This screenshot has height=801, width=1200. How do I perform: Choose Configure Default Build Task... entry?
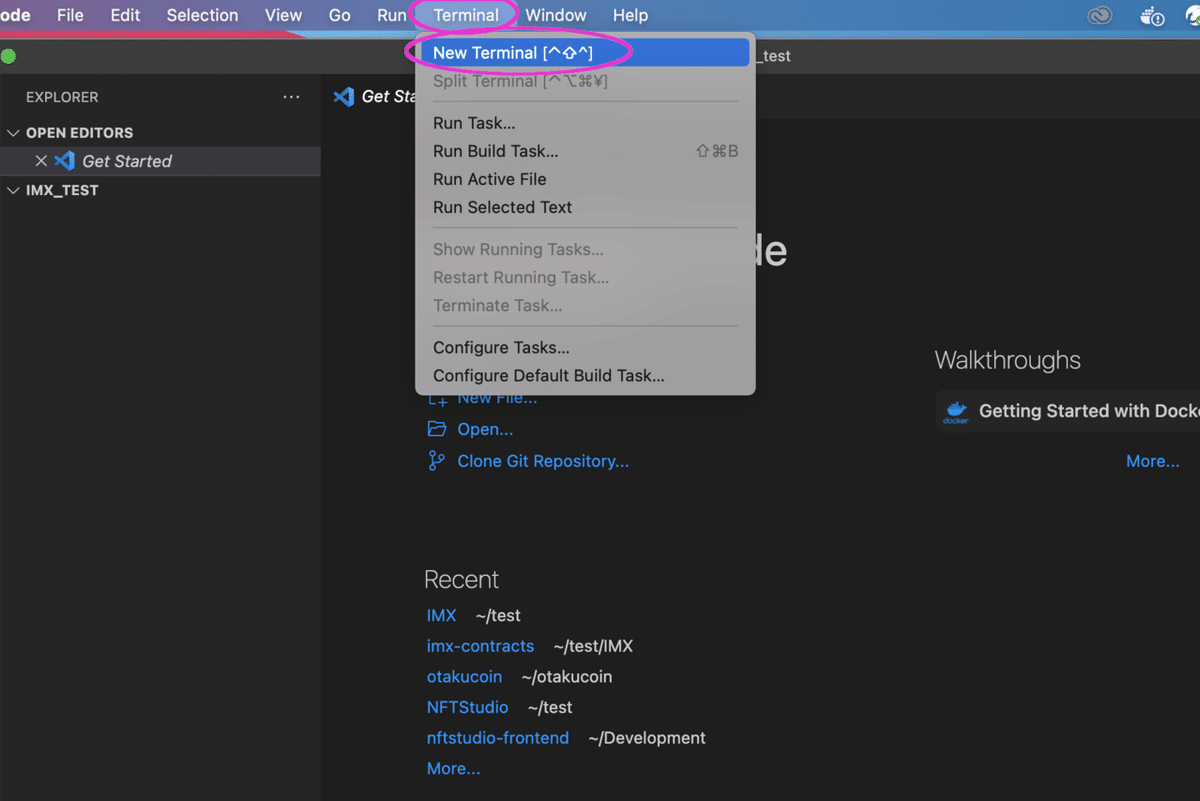[x=585, y=376]
